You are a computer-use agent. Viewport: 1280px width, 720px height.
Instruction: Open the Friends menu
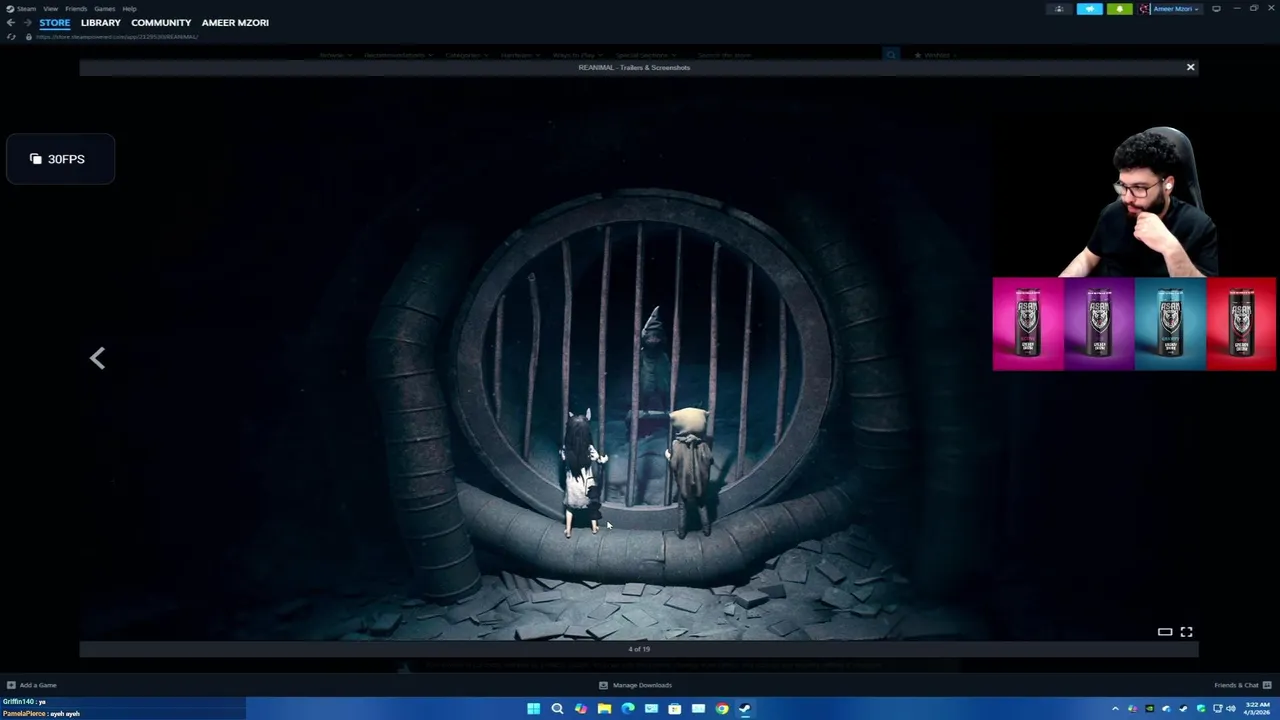point(76,8)
